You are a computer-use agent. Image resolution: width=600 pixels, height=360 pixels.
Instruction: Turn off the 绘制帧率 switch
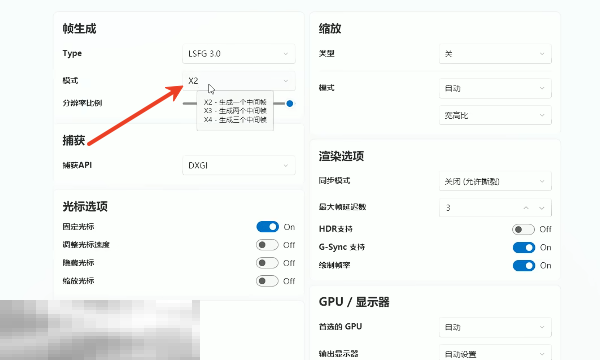tap(523, 266)
